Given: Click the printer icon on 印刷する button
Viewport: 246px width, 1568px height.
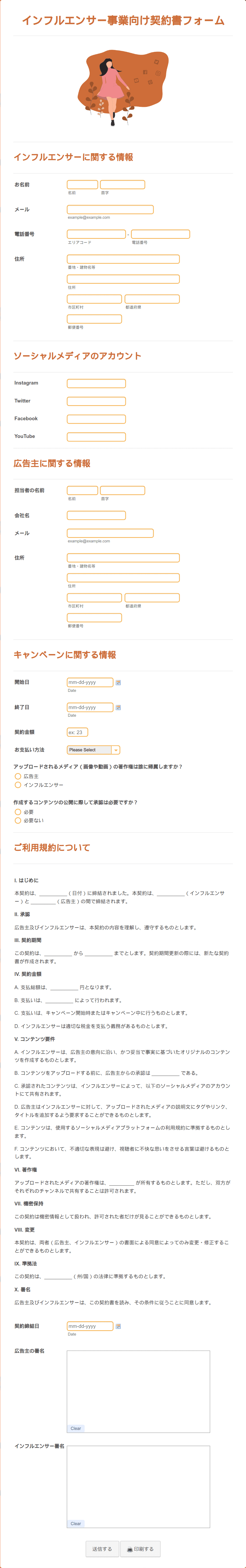Looking at the screenshot, I should point(130,1549).
